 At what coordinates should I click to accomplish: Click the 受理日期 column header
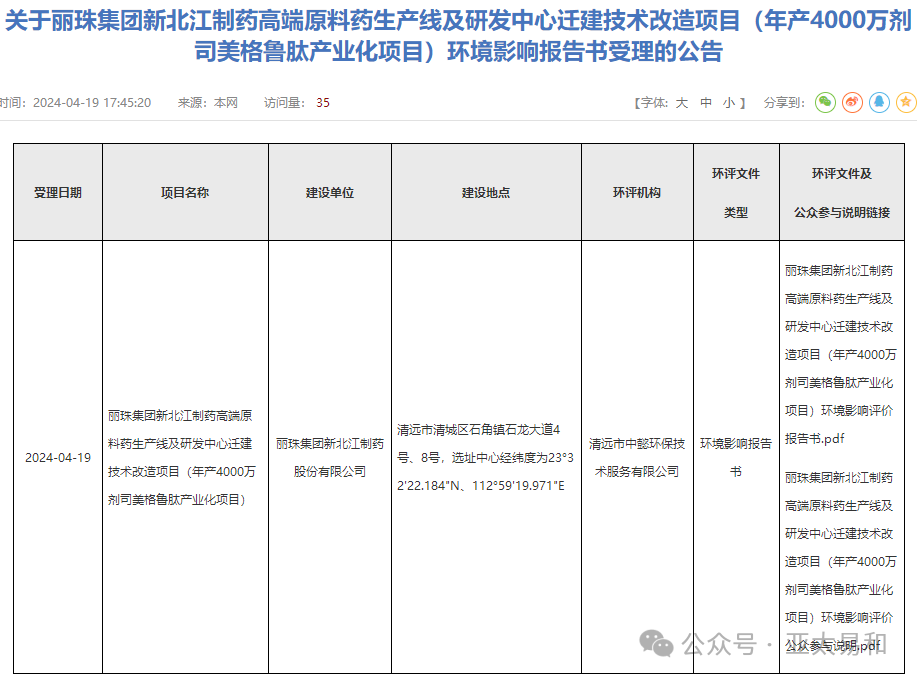tap(58, 192)
